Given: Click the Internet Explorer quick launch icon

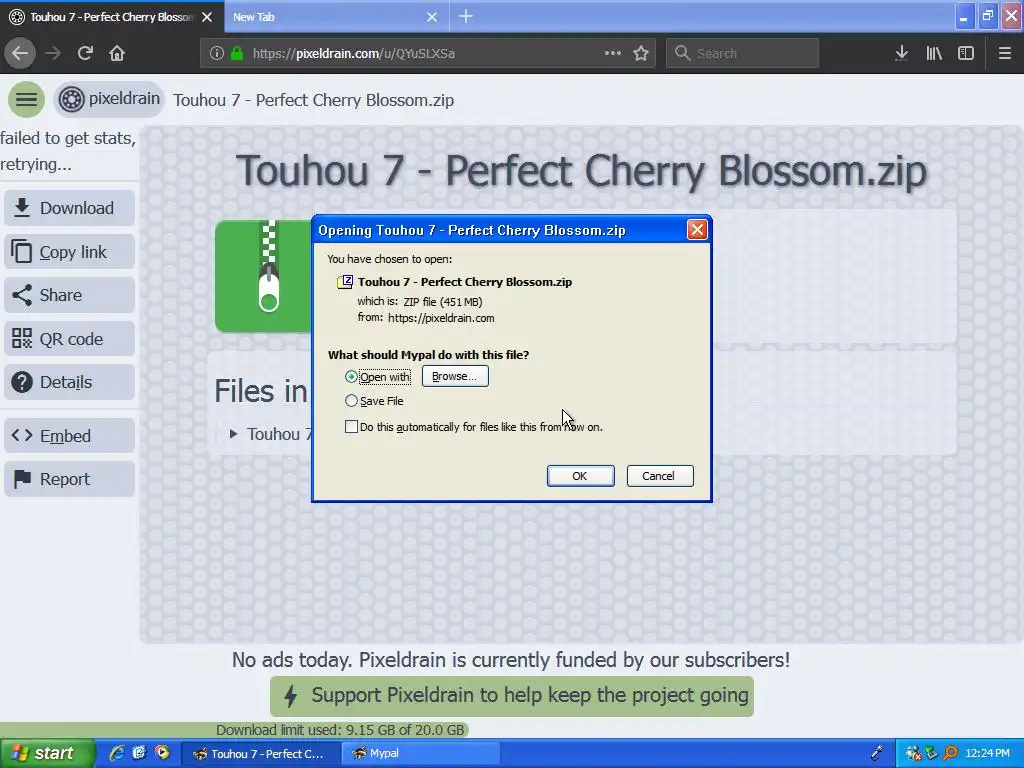Looking at the screenshot, I should click(x=117, y=753).
